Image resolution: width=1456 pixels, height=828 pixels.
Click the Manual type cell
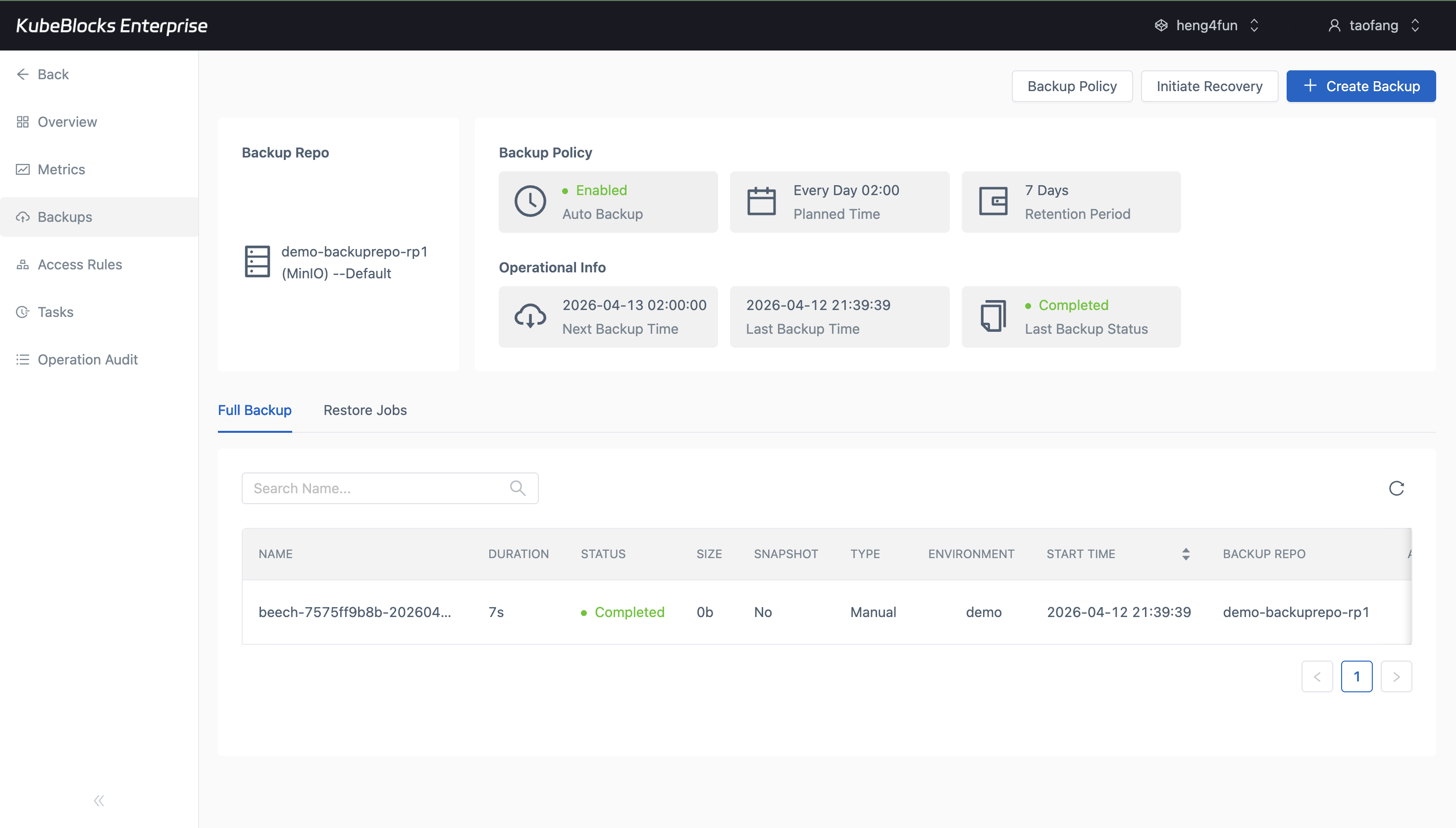coord(873,612)
